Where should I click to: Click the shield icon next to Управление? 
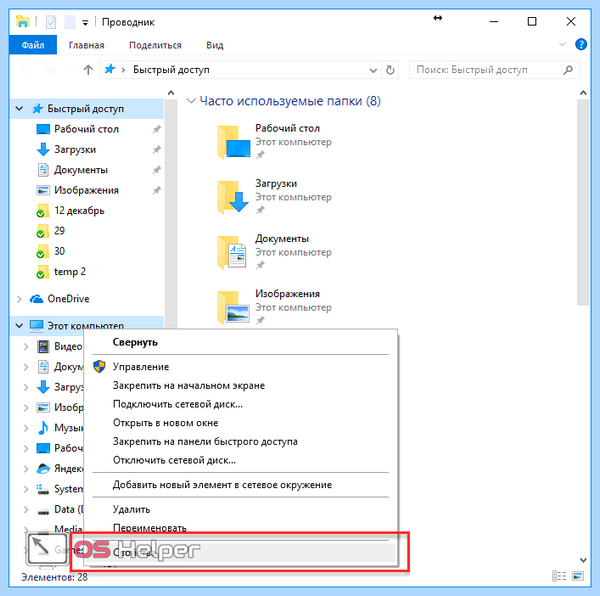click(x=99, y=366)
